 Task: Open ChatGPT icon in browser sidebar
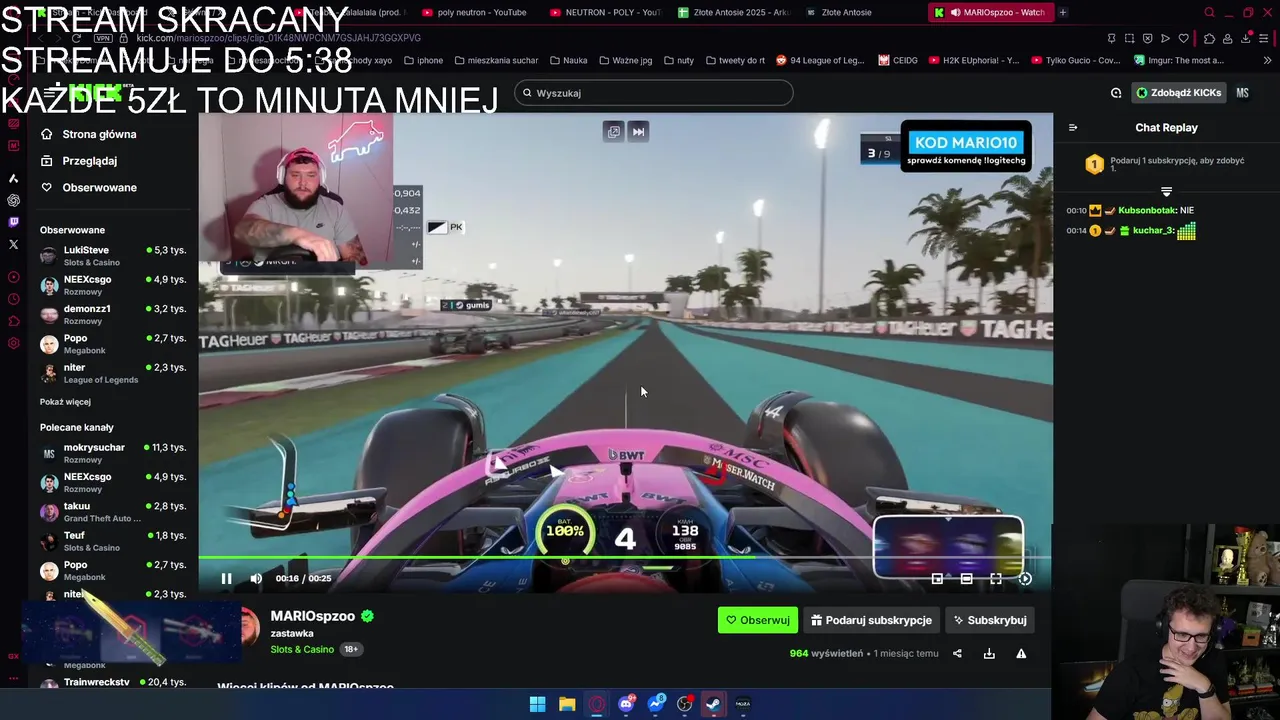[x=13, y=200]
